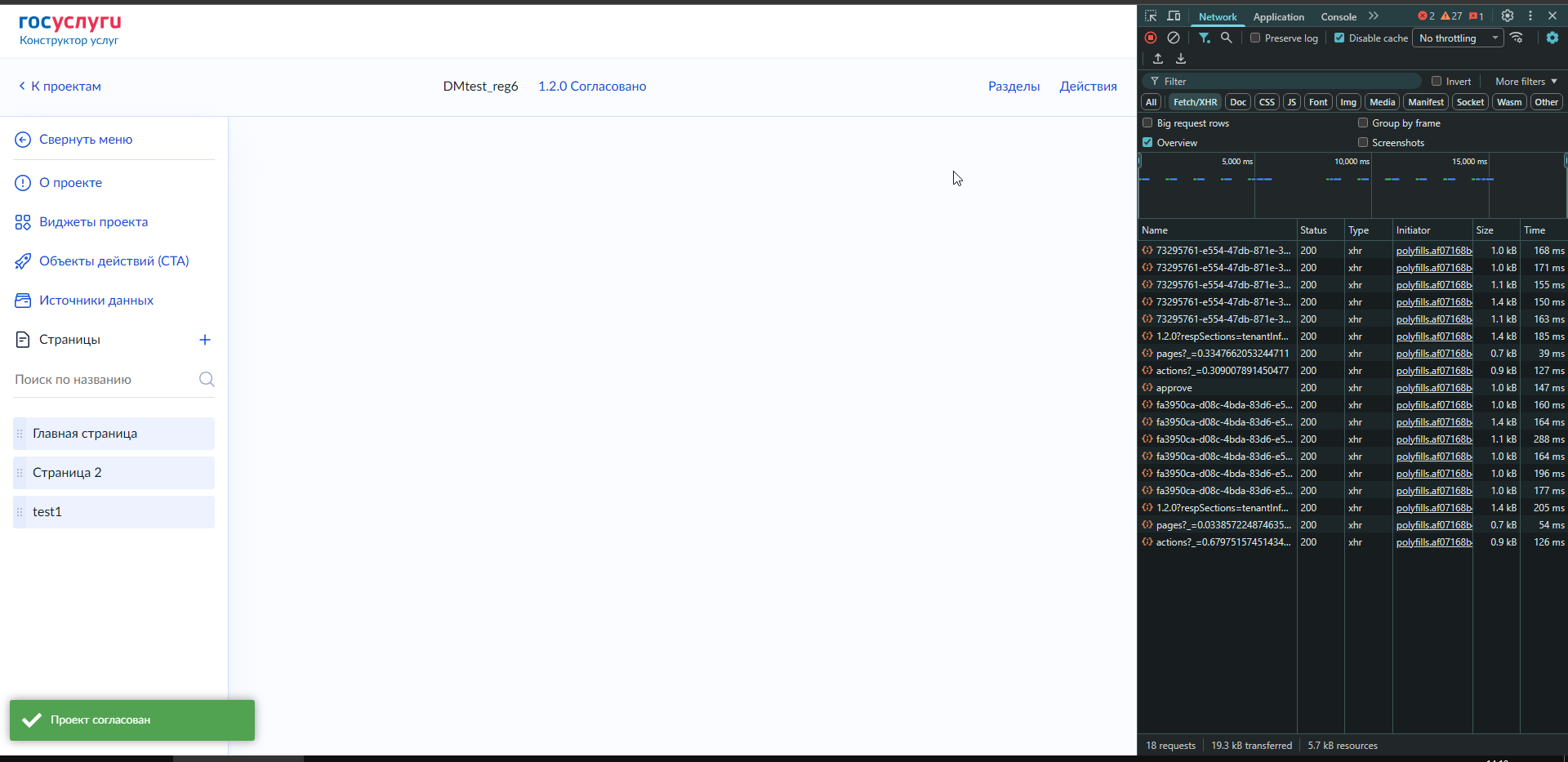Open the Источники данных icon
Viewport: 1568px width, 762px height.
click(23, 301)
